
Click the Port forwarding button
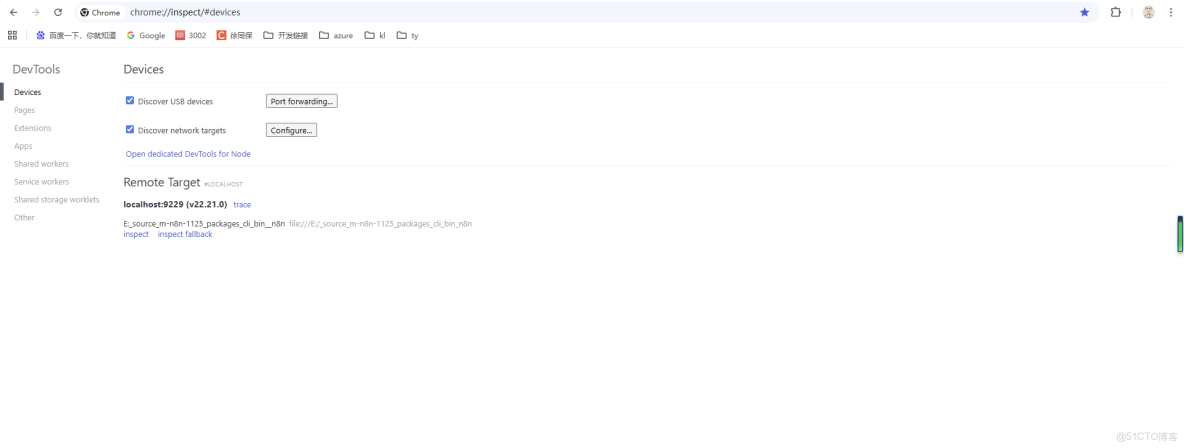pyautogui.click(x=301, y=101)
